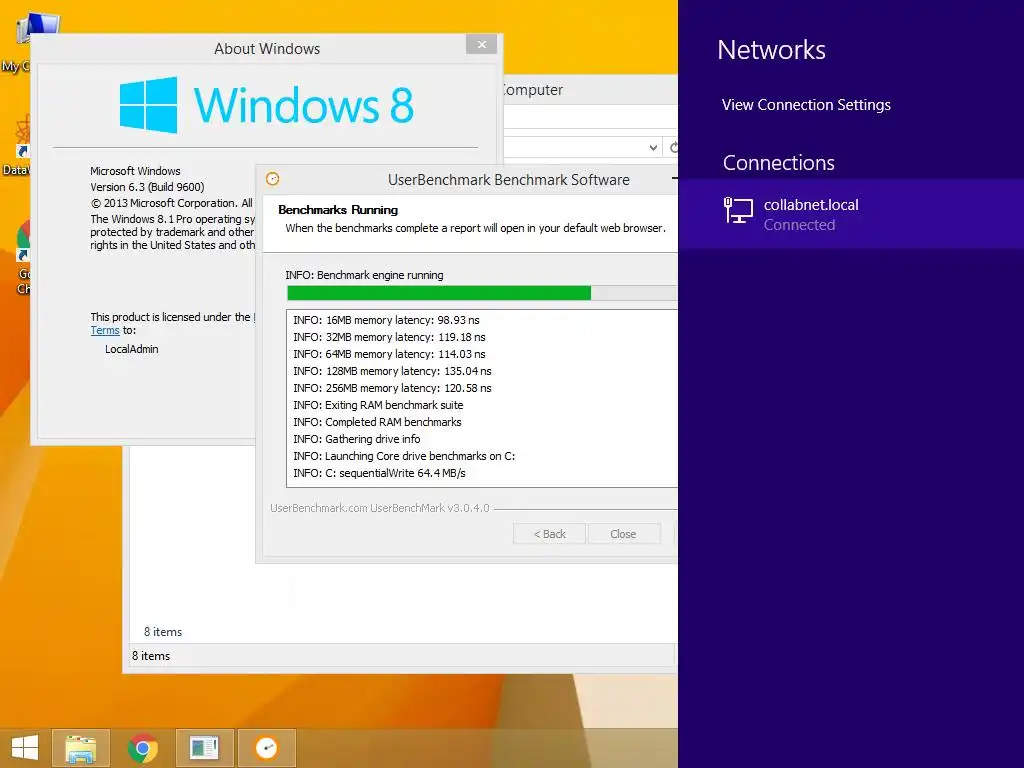1024x768 pixels.
Task: Click the Version 6.3 (Build 9600) text
Action: [x=147, y=187]
